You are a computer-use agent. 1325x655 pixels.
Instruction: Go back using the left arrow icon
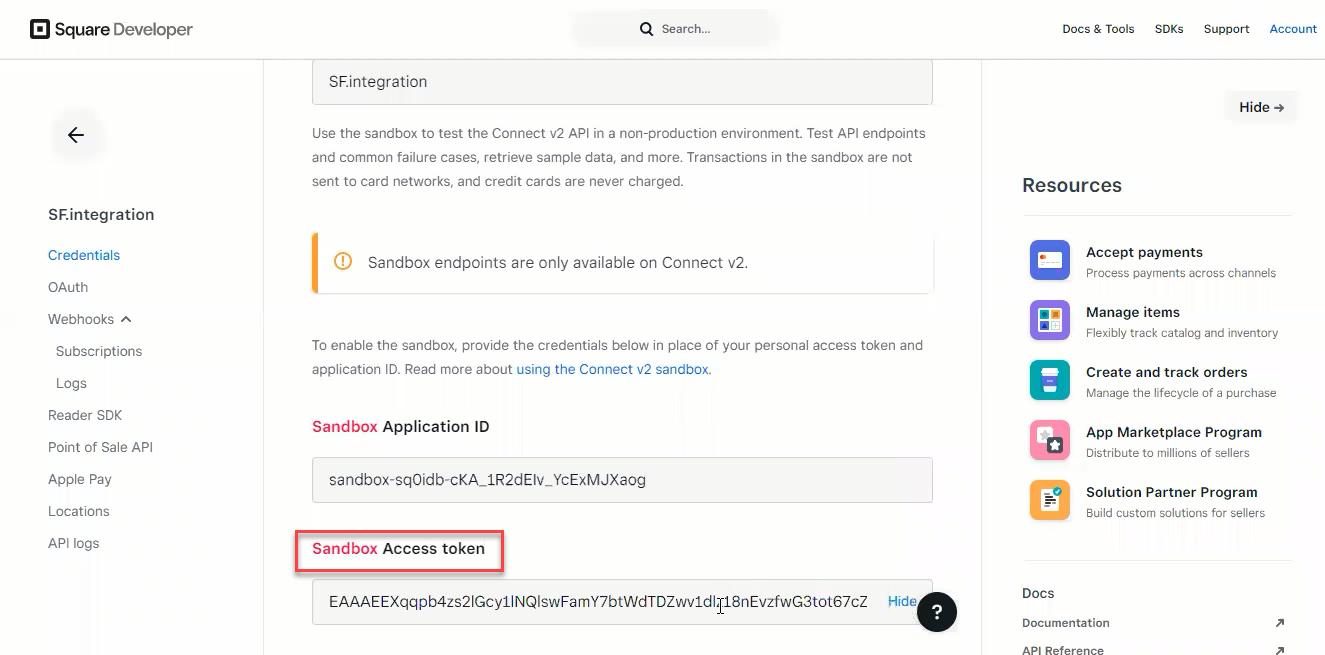pyautogui.click(x=76, y=135)
